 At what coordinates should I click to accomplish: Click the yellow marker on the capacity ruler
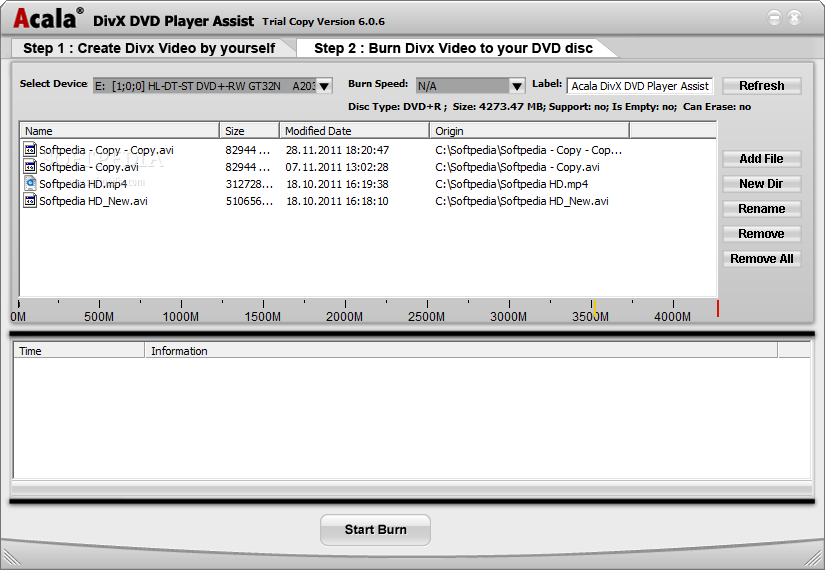click(594, 309)
